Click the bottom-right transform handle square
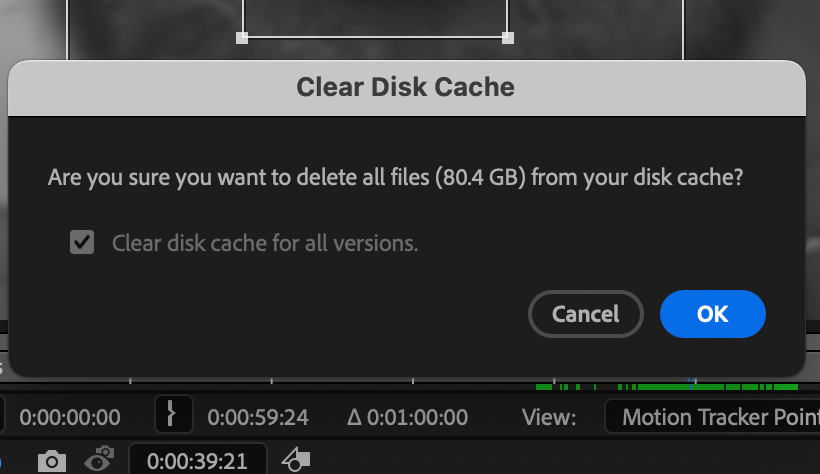820x474 pixels. tap(508, 37)
